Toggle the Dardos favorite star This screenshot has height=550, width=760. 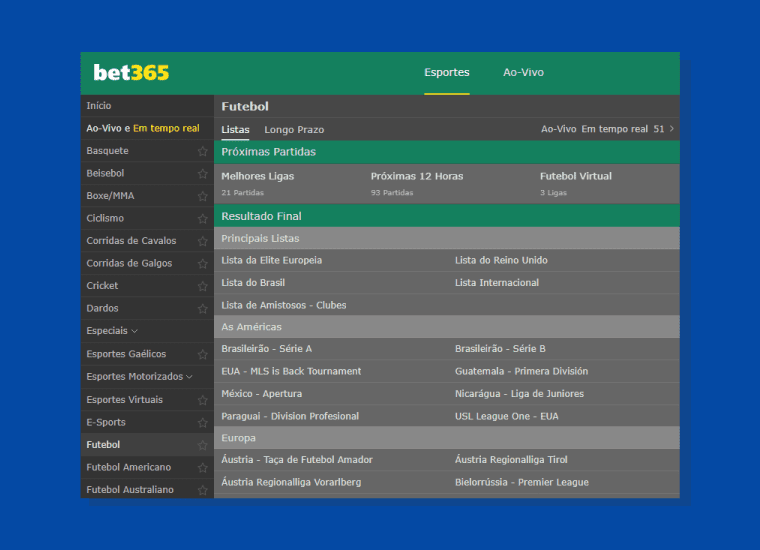point(203,309)
